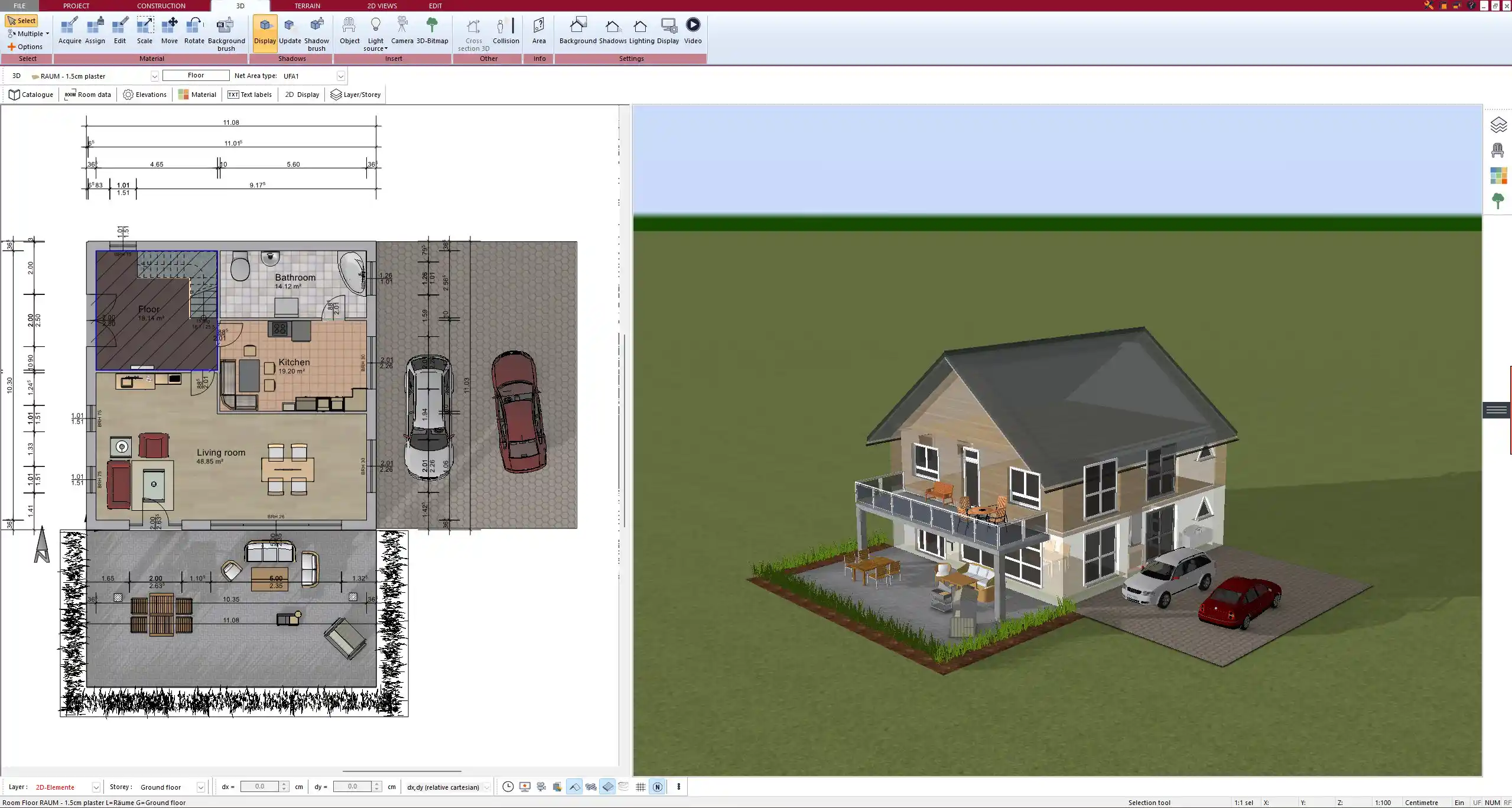Image resolution: width=1512 pixels, height=808 pixels.
Task: Choose the Assign material tool
Action: 95,31
